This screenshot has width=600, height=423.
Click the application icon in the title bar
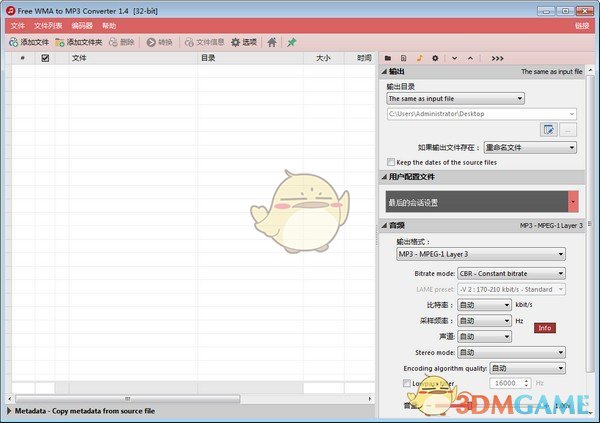pos(10,11)
